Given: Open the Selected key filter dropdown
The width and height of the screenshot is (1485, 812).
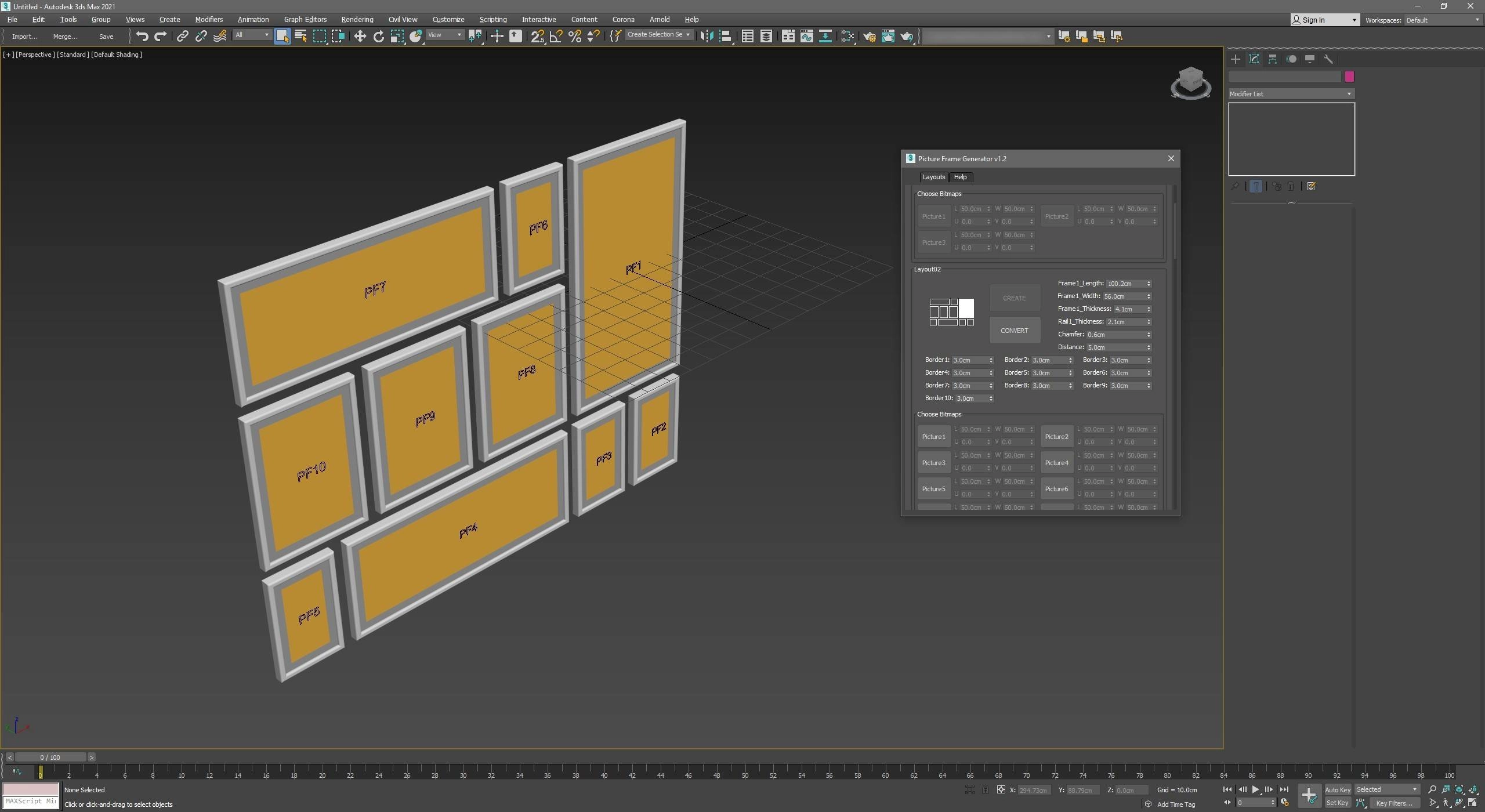Looking at the screenshot, I should (x=1386, y=790).
